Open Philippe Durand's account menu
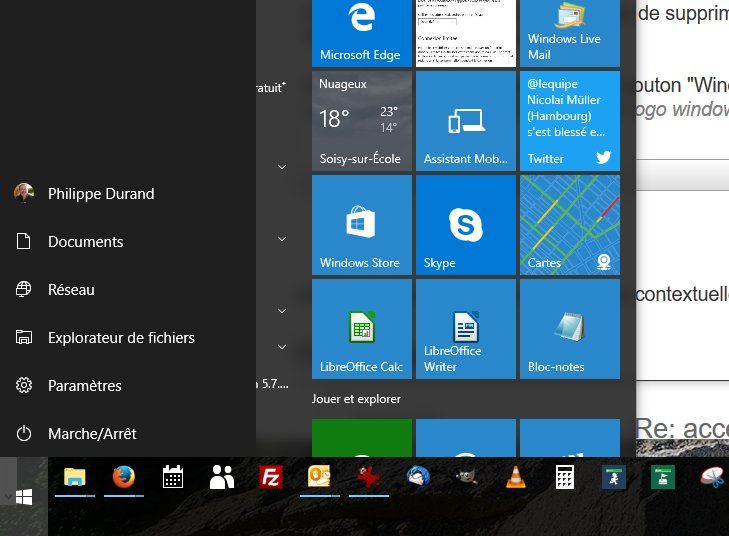729x536 pixels. pyautogui.click(x=128, y=193)
